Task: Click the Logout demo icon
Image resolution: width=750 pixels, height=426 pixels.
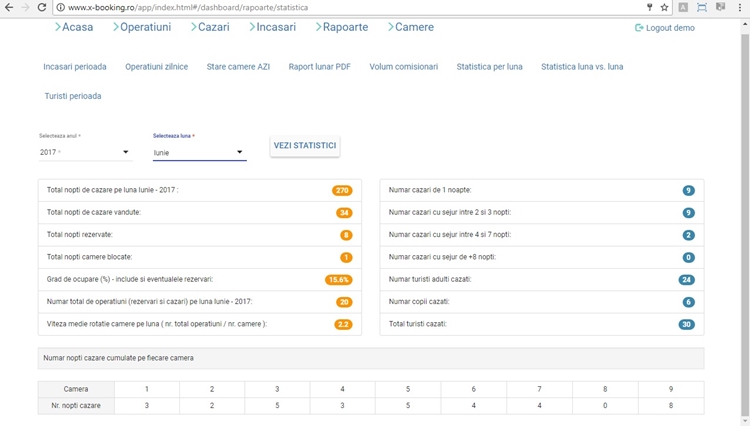Action: coord(640,28)
